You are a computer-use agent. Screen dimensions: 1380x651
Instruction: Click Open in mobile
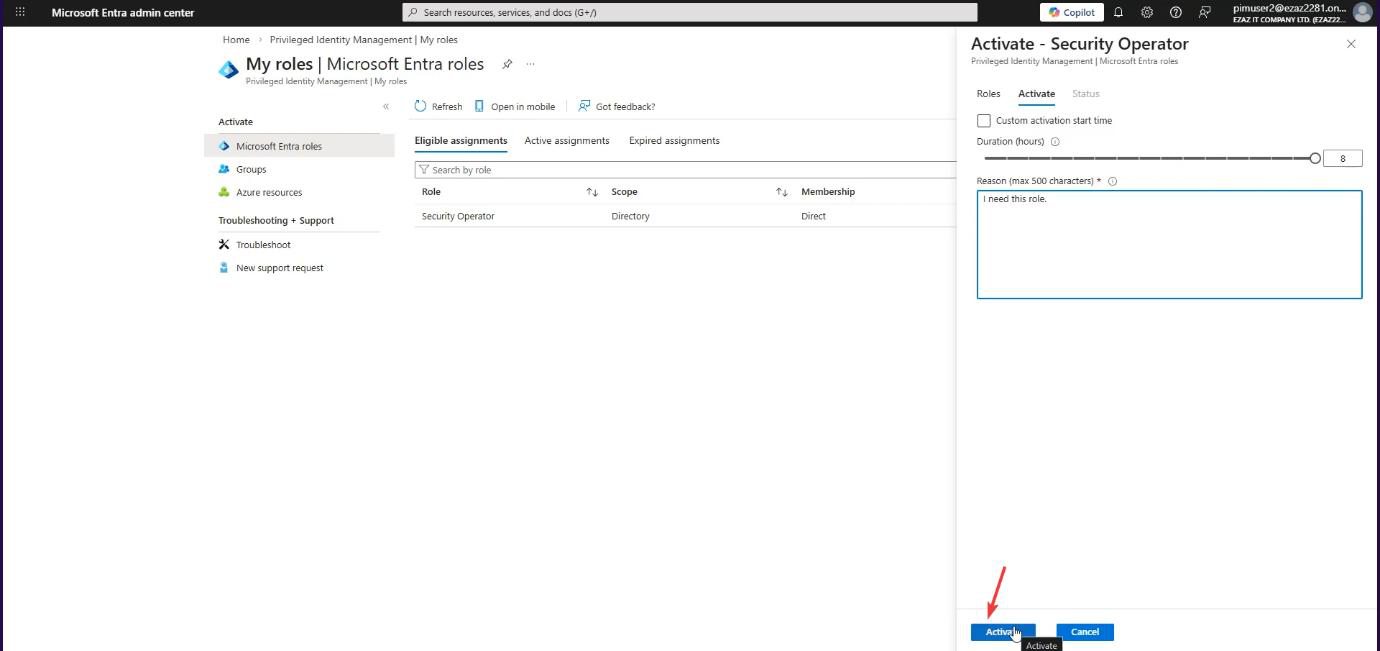pyautogui.click(x=514, y=106)
